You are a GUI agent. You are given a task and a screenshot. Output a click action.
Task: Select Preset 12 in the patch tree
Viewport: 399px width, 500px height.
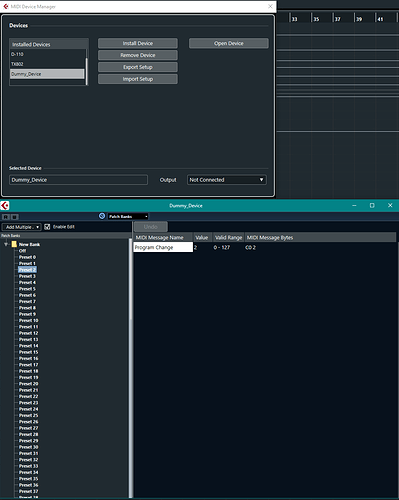click(x=29, y=333)
